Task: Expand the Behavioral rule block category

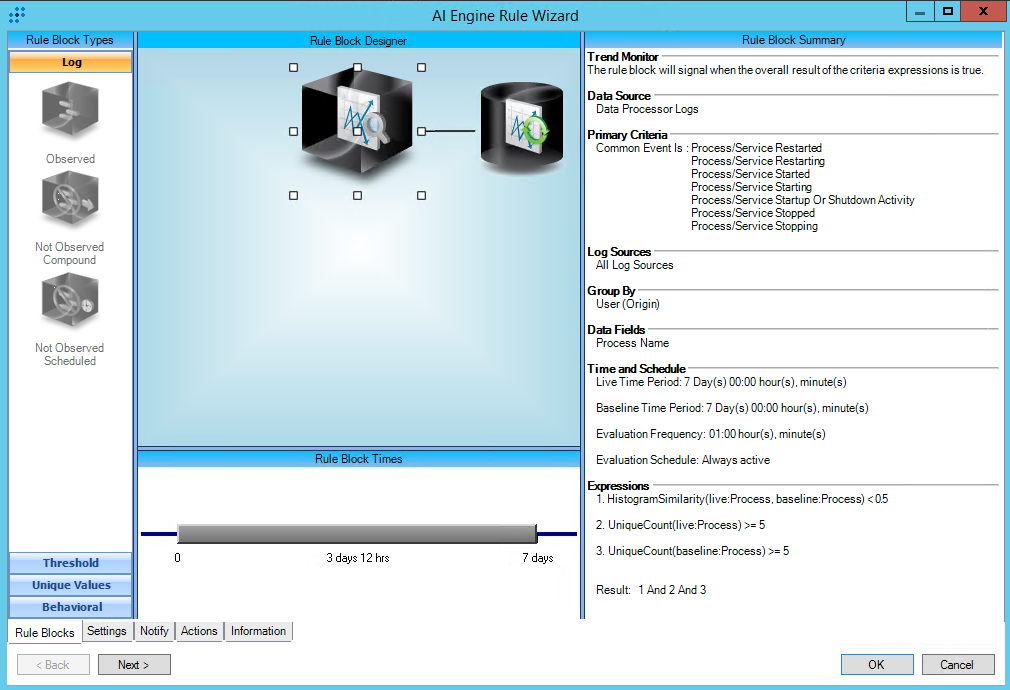Action: (71, 607)
